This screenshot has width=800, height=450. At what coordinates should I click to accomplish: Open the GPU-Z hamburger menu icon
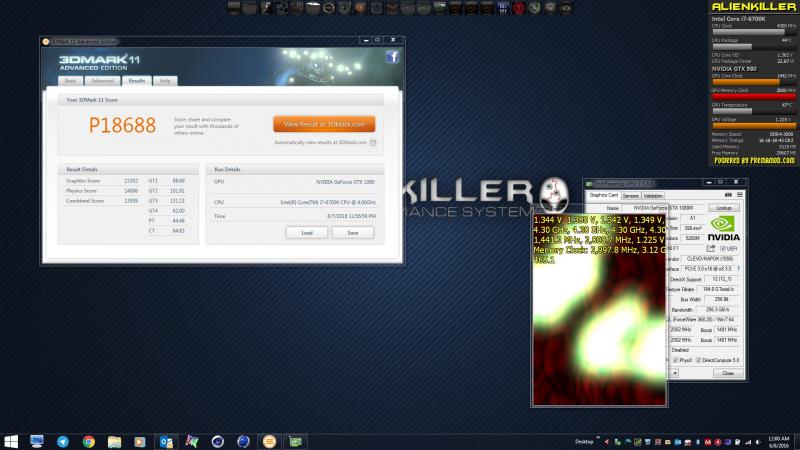point(739,195)
